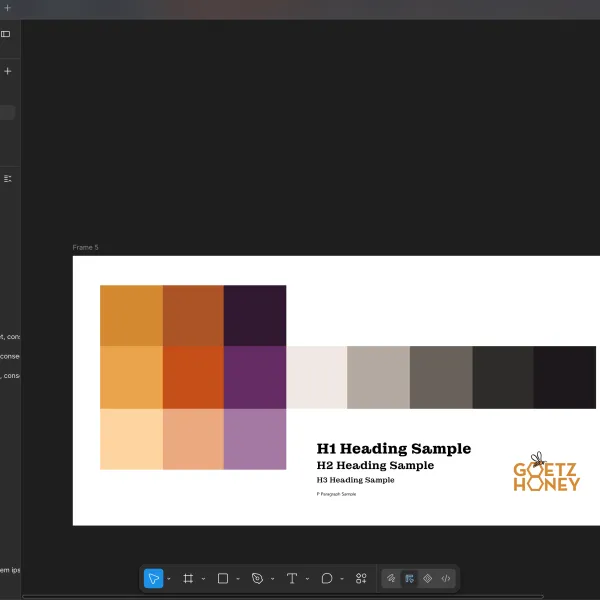The image size is (600, 600).
Task: Add a new page with plus icon
Action: (x=8, y=71)
